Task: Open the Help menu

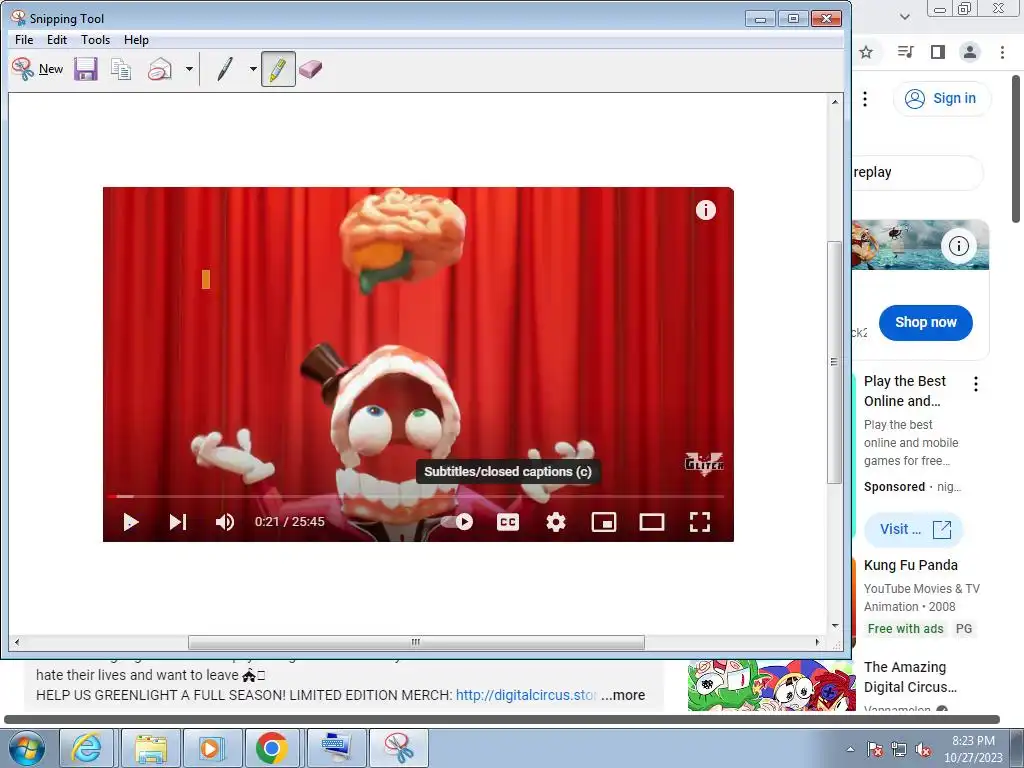Action: coord(136,40)
